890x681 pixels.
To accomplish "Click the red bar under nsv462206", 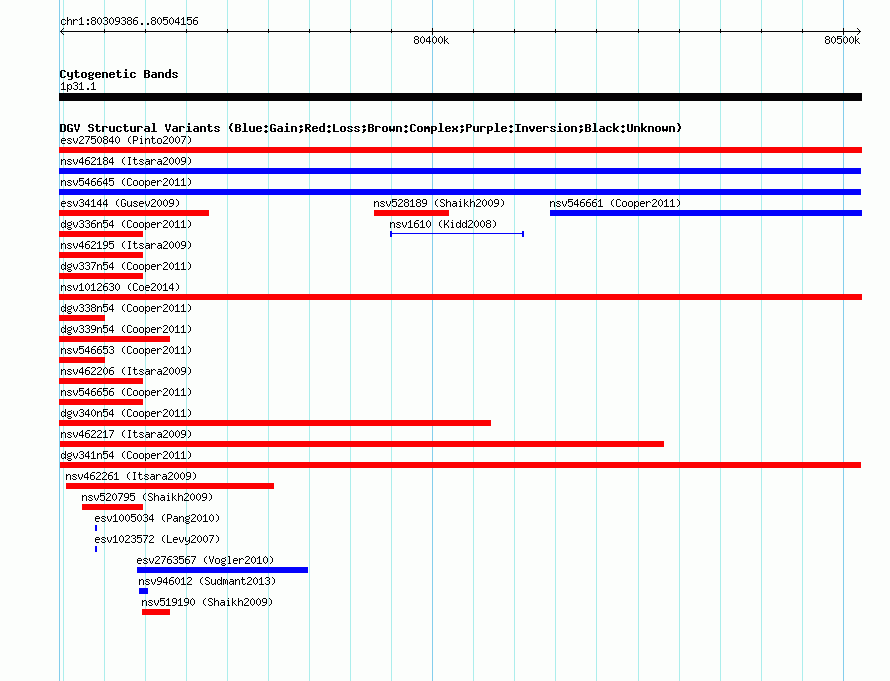I will coord(101,381).
